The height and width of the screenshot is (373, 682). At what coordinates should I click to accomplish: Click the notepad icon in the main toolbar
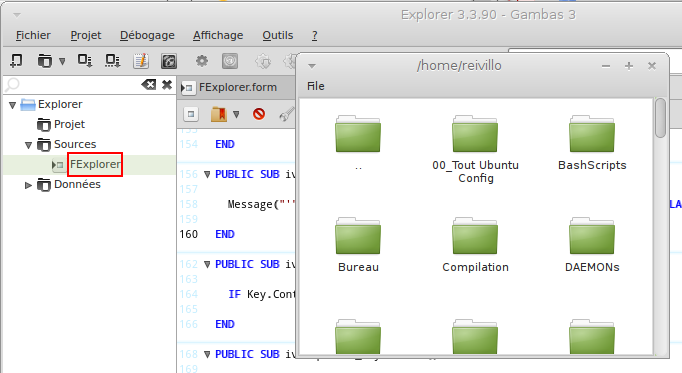pyautogui.click(x=141, y=61)
